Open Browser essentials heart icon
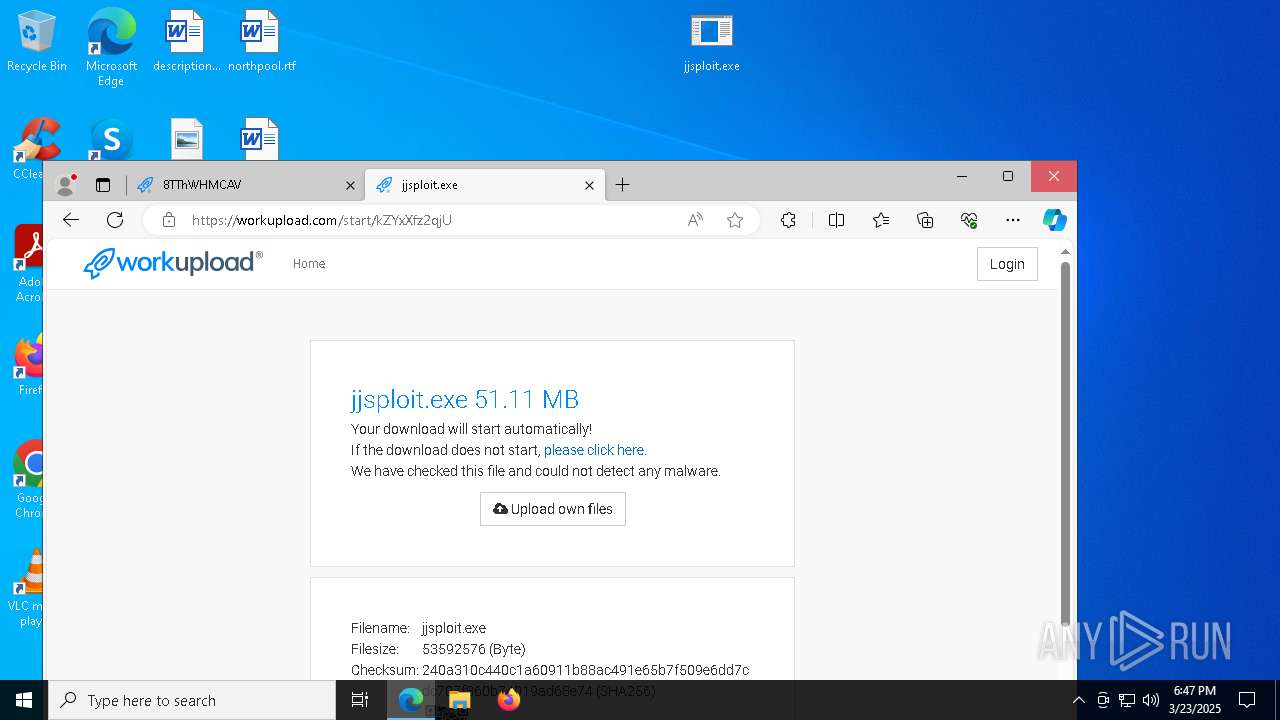This screenshot has height=720, width=1280. click(x=969, y=220)
